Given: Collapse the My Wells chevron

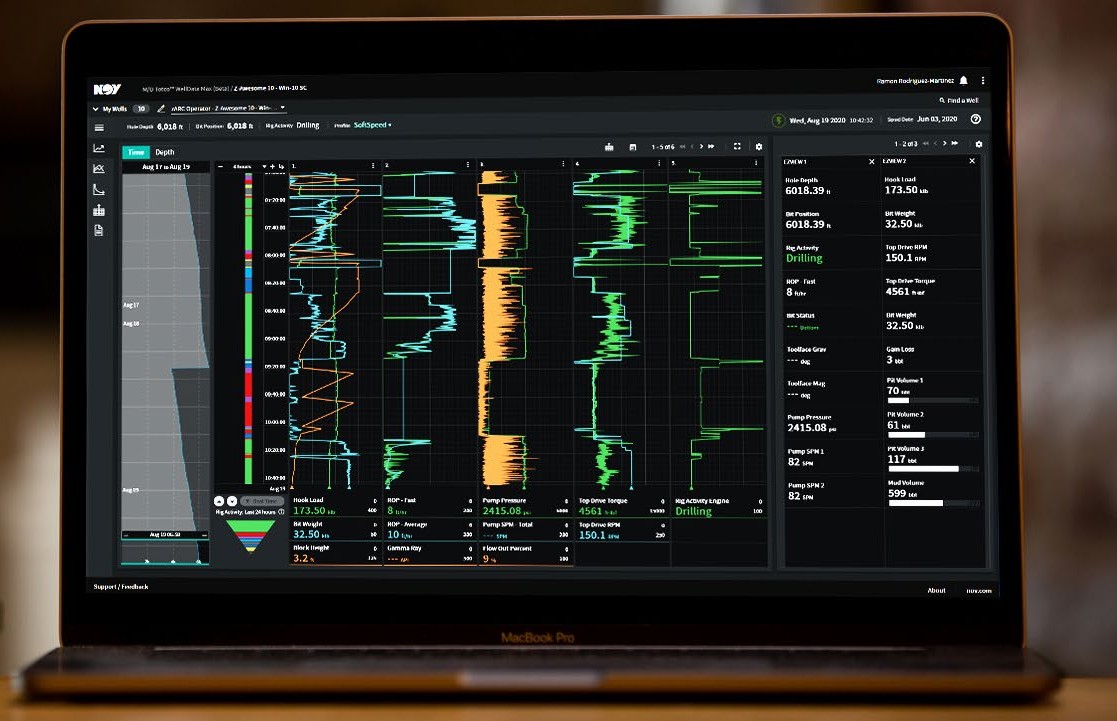Looking at the screenshot, I should click(96, 108).
